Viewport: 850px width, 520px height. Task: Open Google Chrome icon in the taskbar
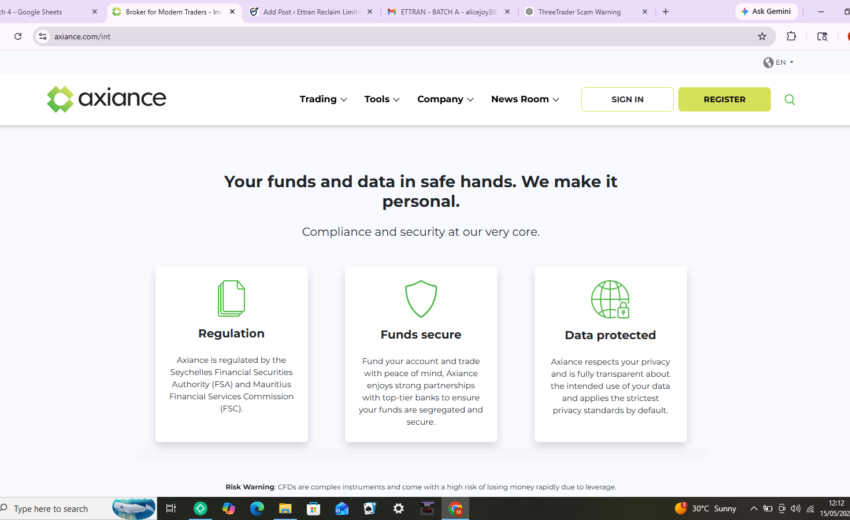coord(455,509)
